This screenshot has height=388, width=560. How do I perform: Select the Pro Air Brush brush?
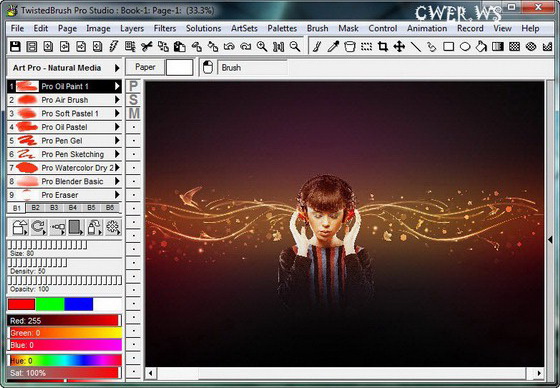click(x=64, y=100)
